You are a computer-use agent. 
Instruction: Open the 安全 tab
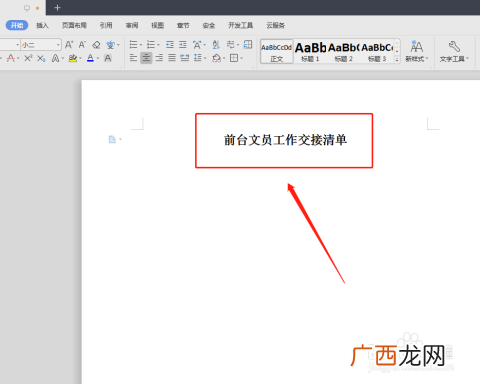(x=209, y=25)
